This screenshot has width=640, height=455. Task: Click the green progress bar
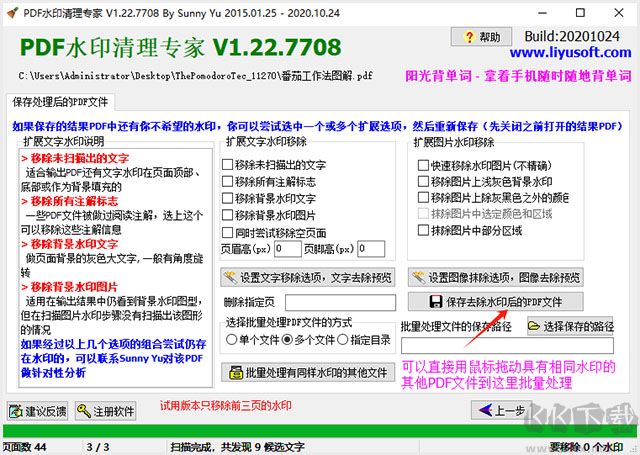(x=320, y=431)
